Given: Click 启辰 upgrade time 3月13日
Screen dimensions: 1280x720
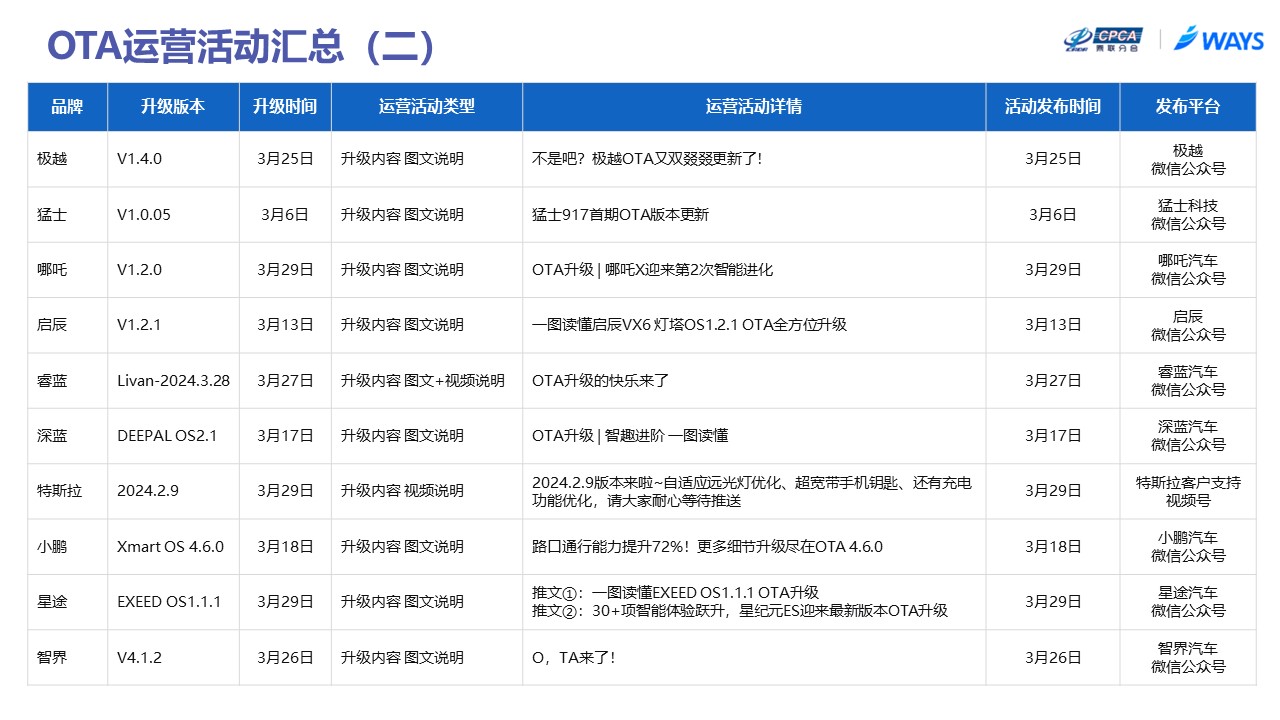Looking at the screenshot, I should [285, 325].
